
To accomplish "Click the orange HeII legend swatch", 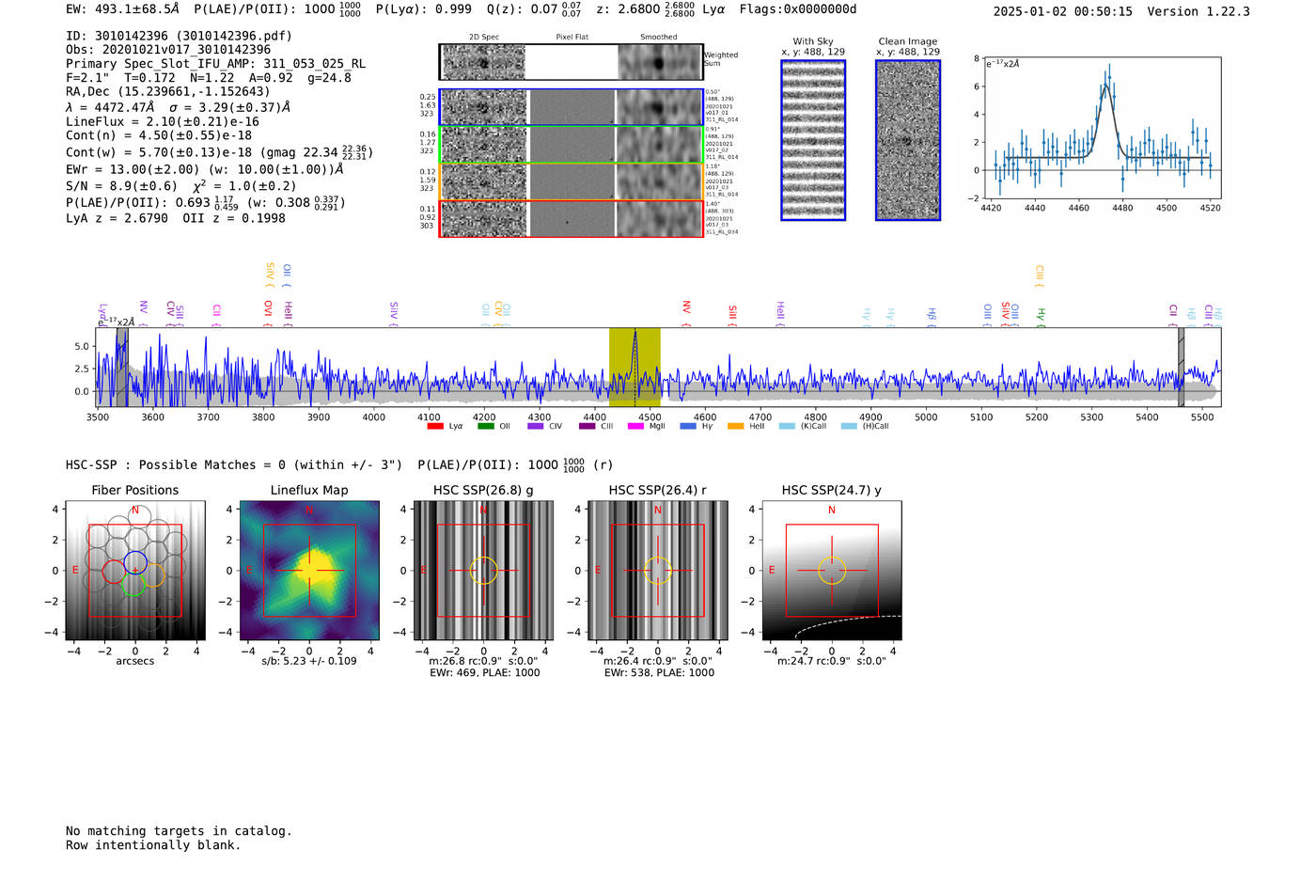I will coord(736,426).
